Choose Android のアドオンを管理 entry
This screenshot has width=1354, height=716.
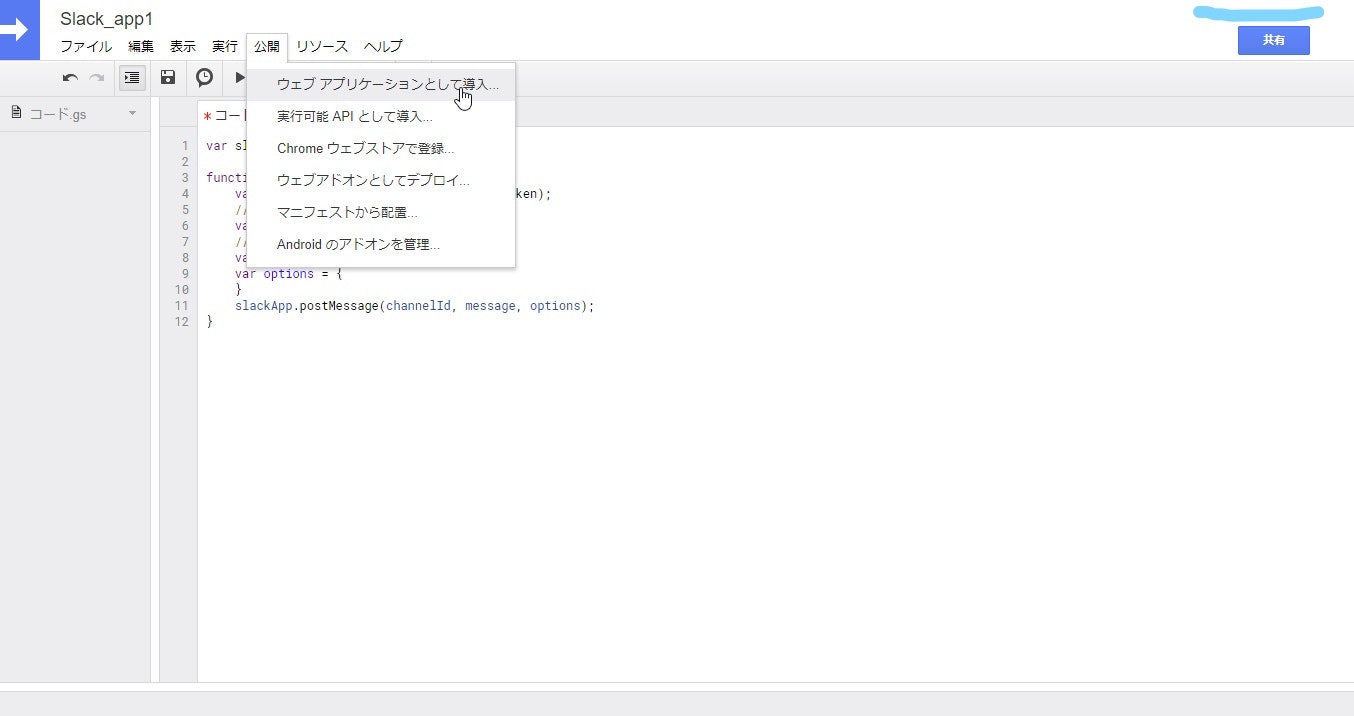[358, 244]
